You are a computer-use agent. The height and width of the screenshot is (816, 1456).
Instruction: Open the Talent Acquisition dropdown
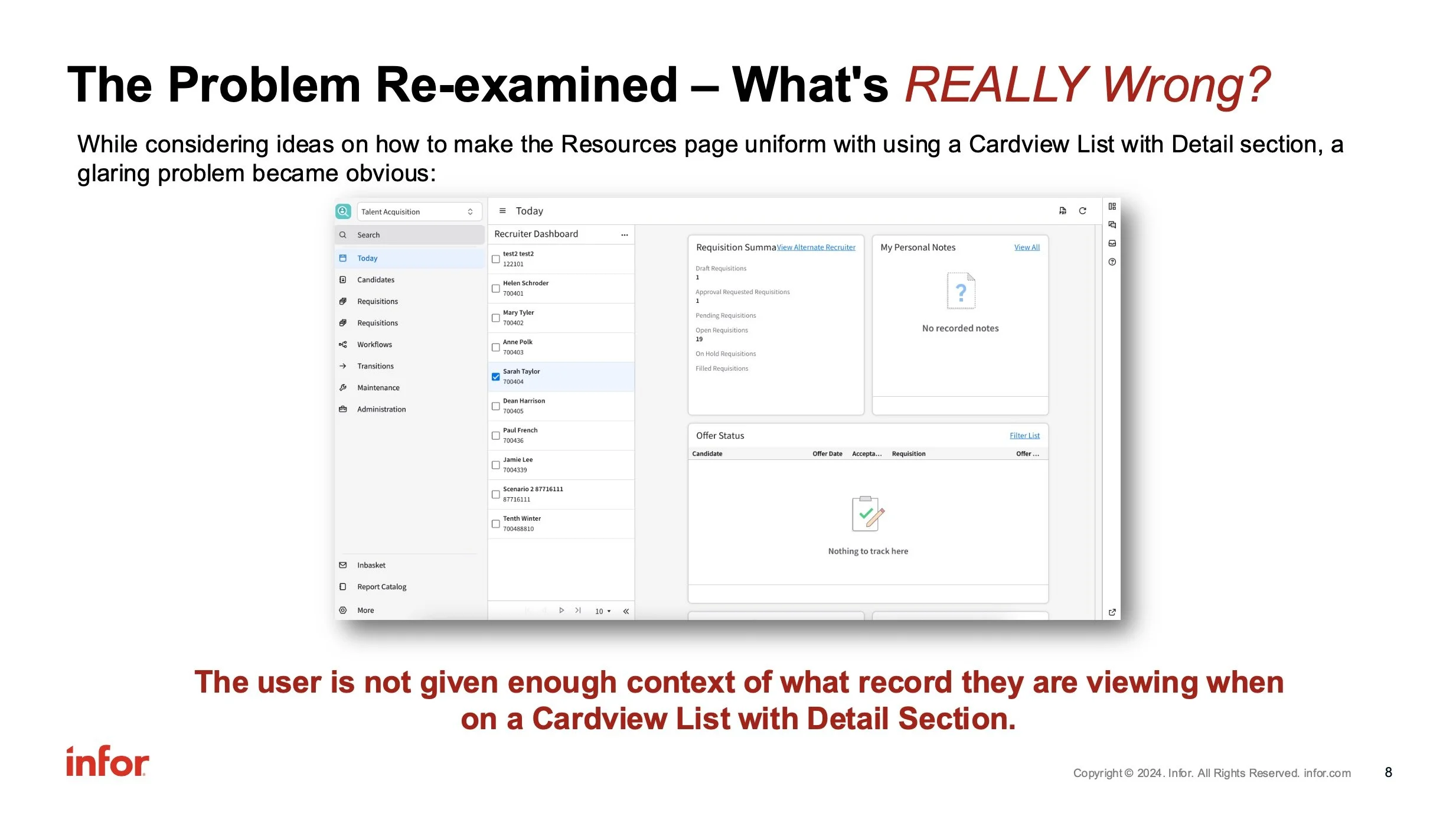click(419, 211)
